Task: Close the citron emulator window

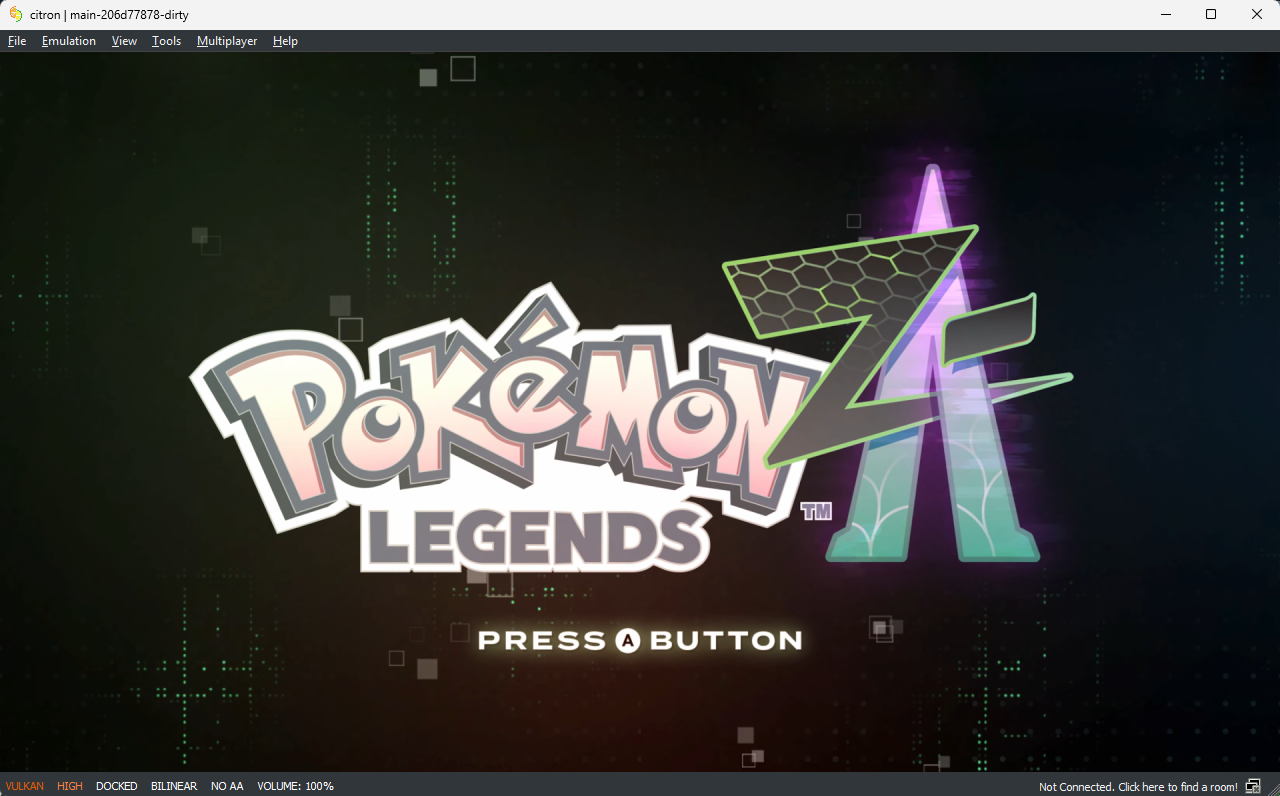Action: (1257, 14)
